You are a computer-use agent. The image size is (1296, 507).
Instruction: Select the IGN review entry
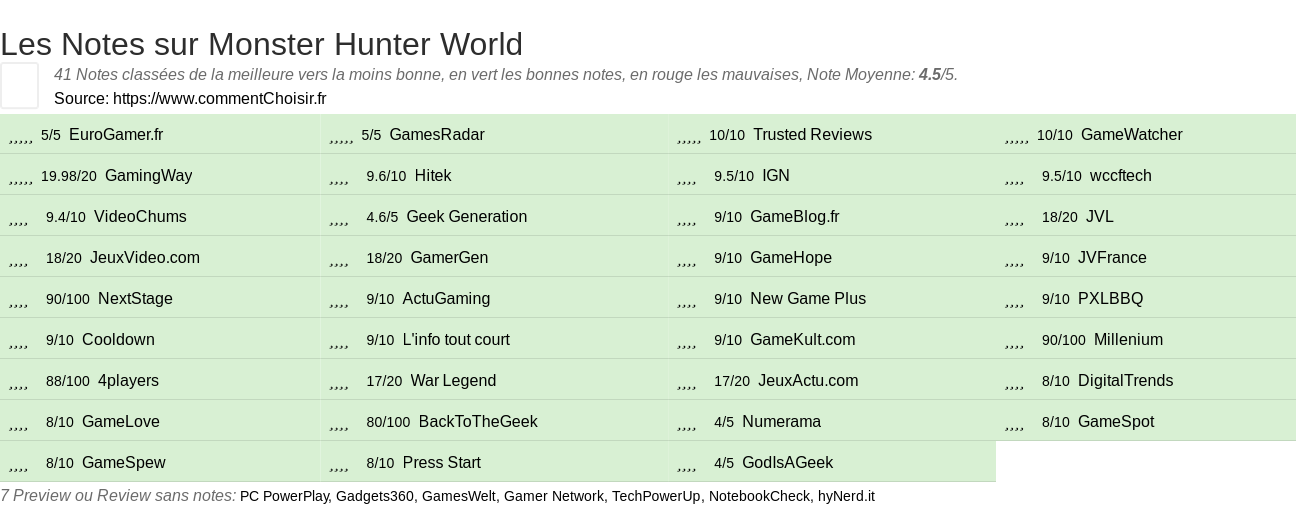776,176
